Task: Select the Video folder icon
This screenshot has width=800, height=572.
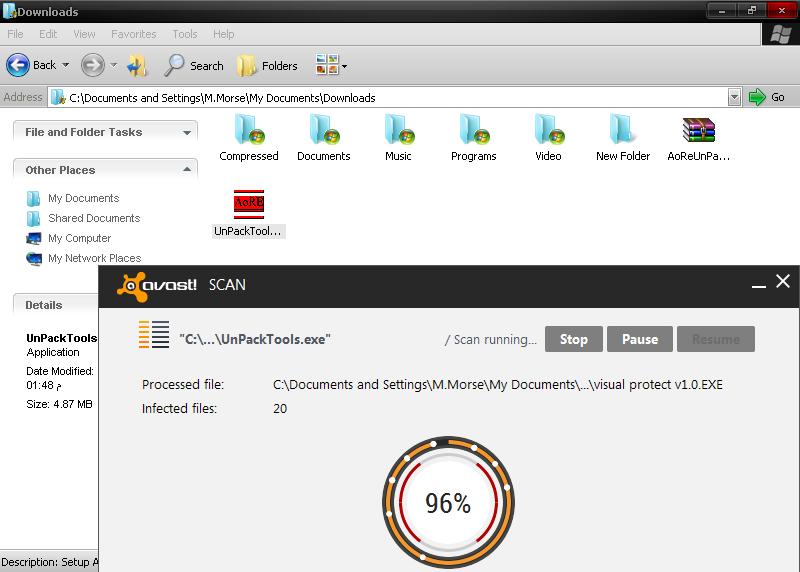Action: tap(549, 130)
